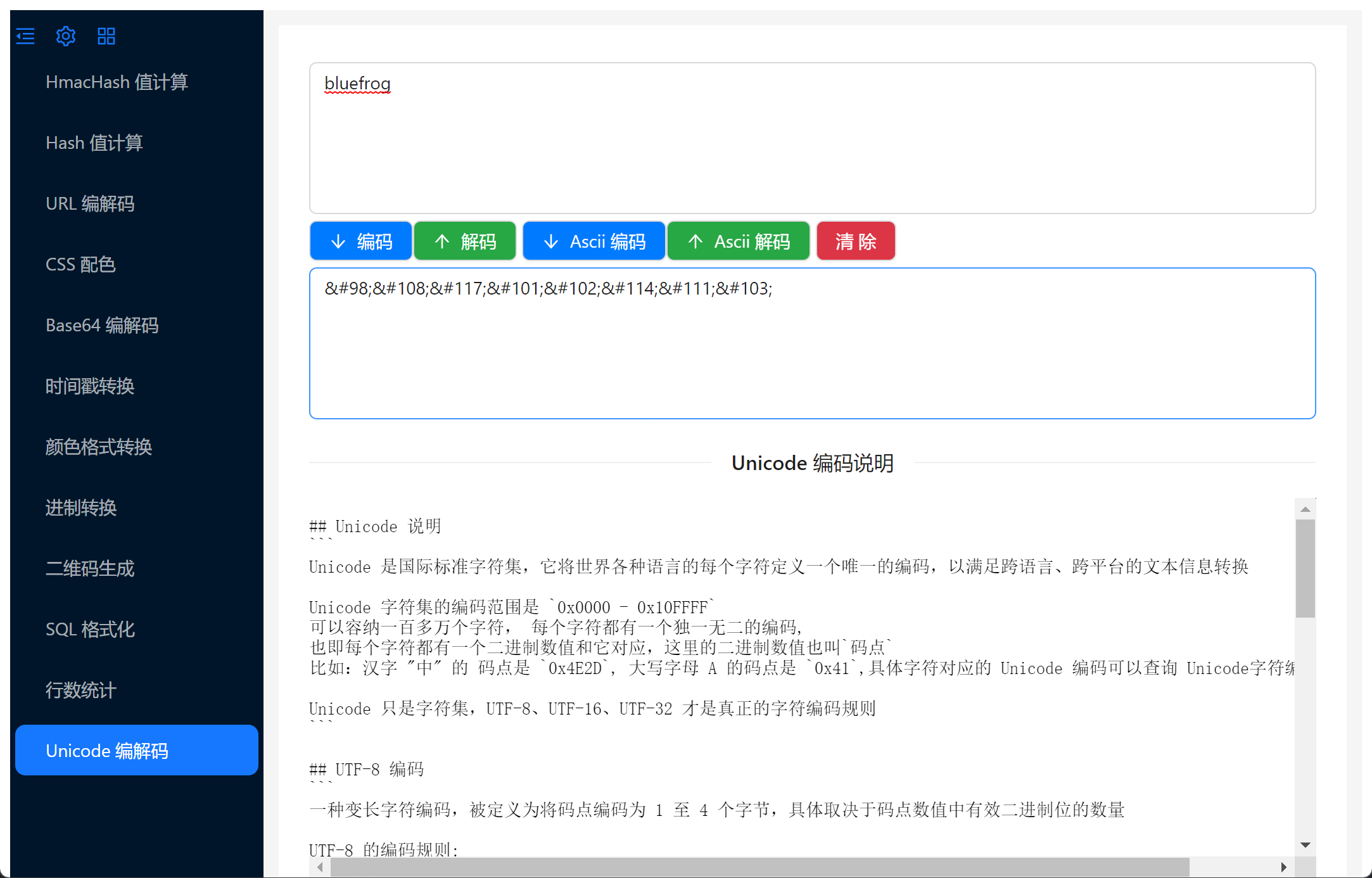Click the blue 编码 encode button
Image resolution: width=1372 pixels, height=878 pixels.
(361, 241)
